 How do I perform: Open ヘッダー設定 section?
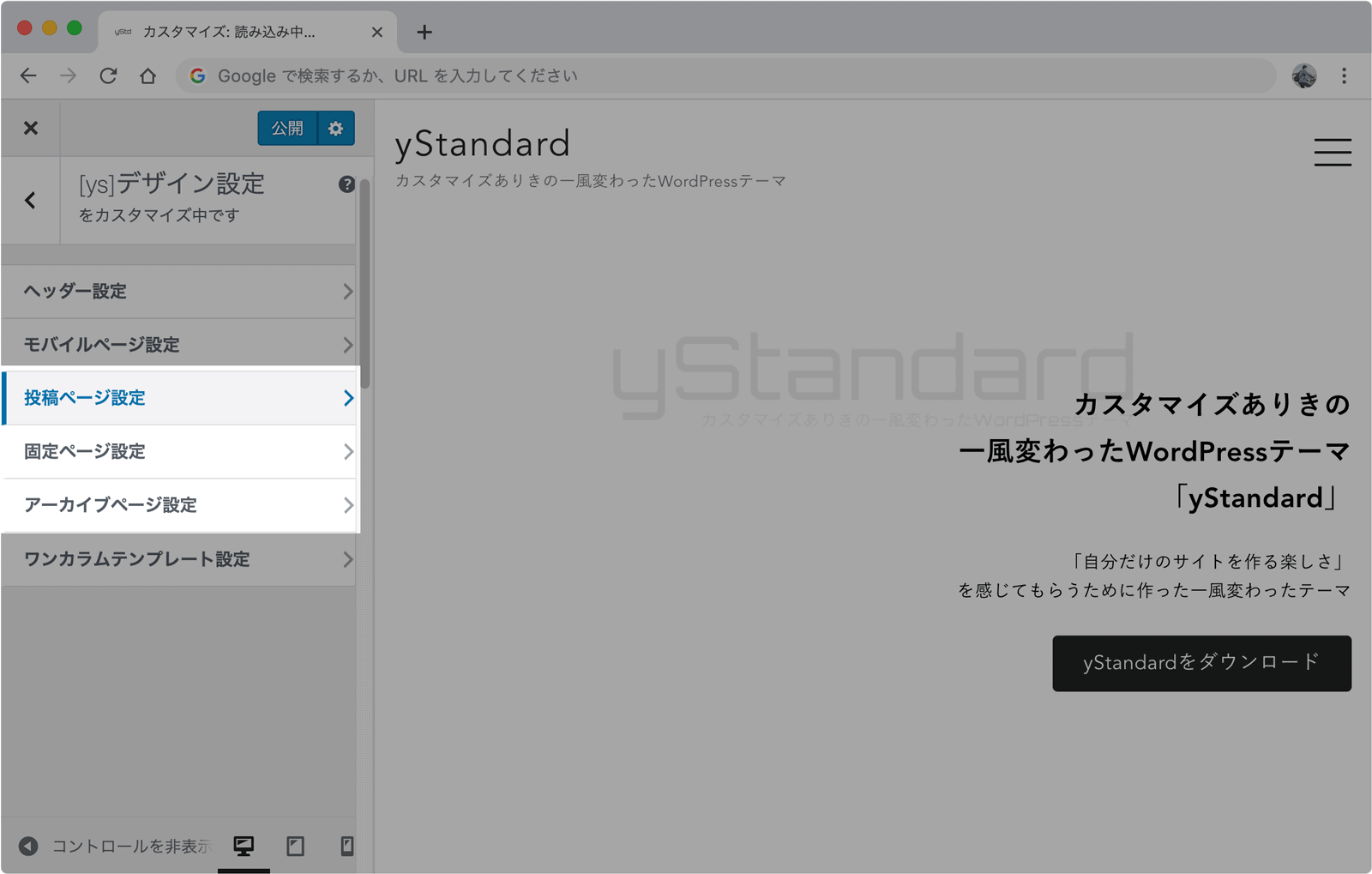[x=178, y=291]
